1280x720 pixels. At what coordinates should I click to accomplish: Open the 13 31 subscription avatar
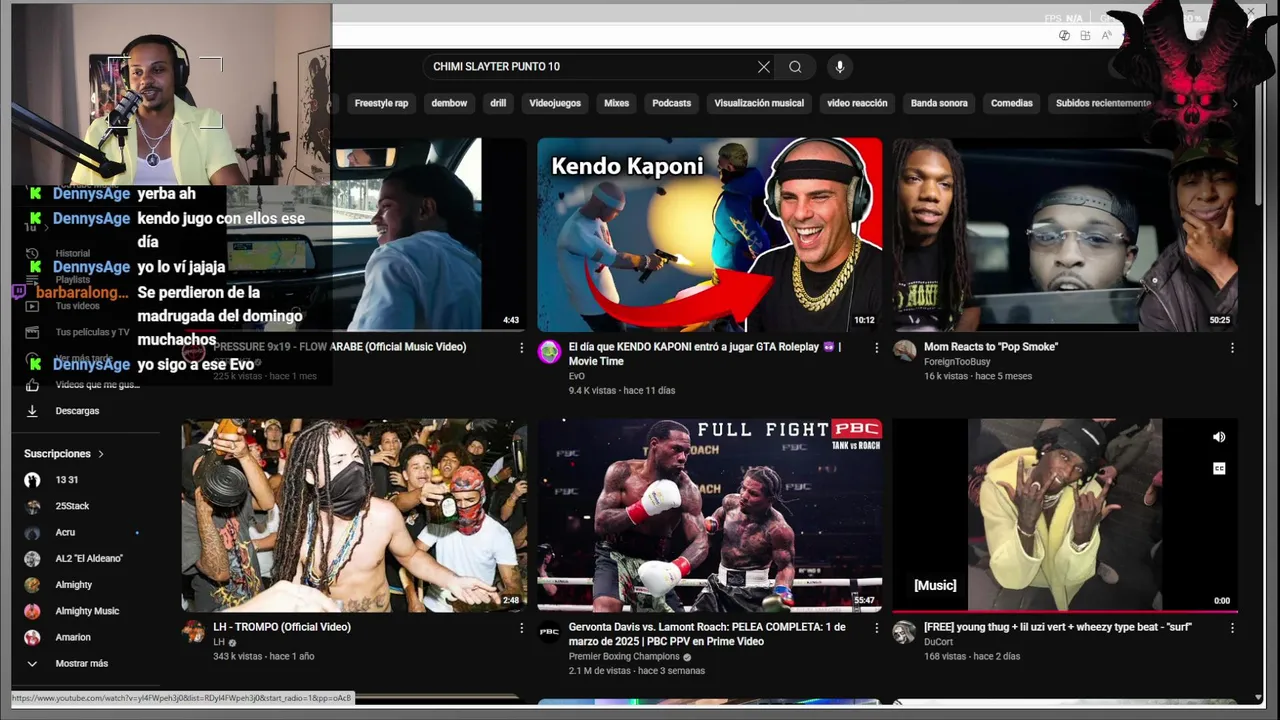[32, 480]
